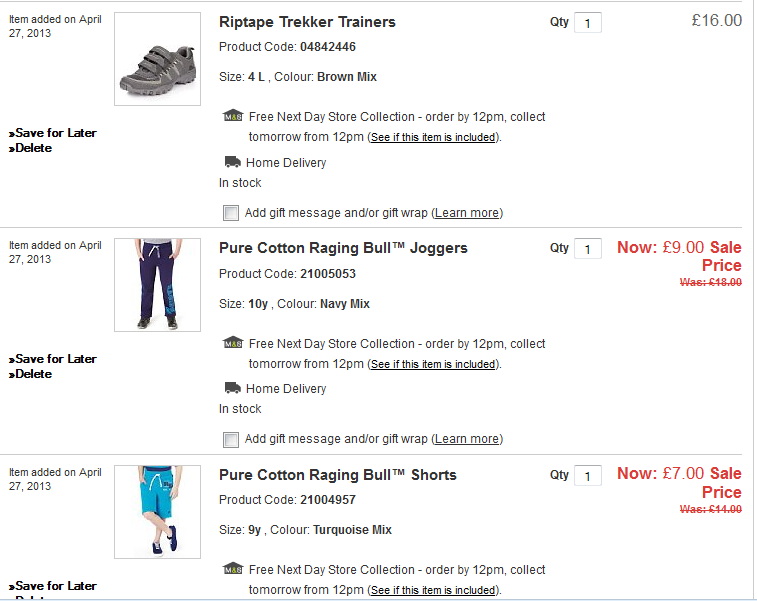Enable gift message checkbox for Raging Bull Joggers
757x601 pixels.
pyautogui.click(x=231, y=439)
